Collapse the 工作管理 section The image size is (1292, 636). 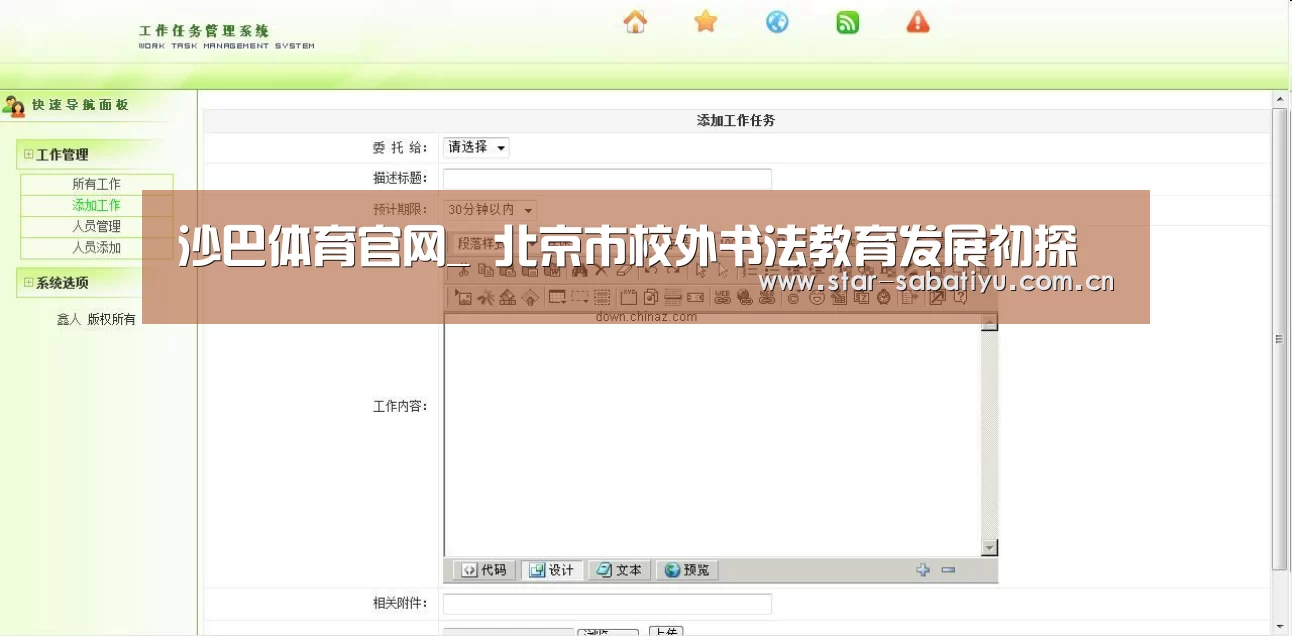pos(29,154)
